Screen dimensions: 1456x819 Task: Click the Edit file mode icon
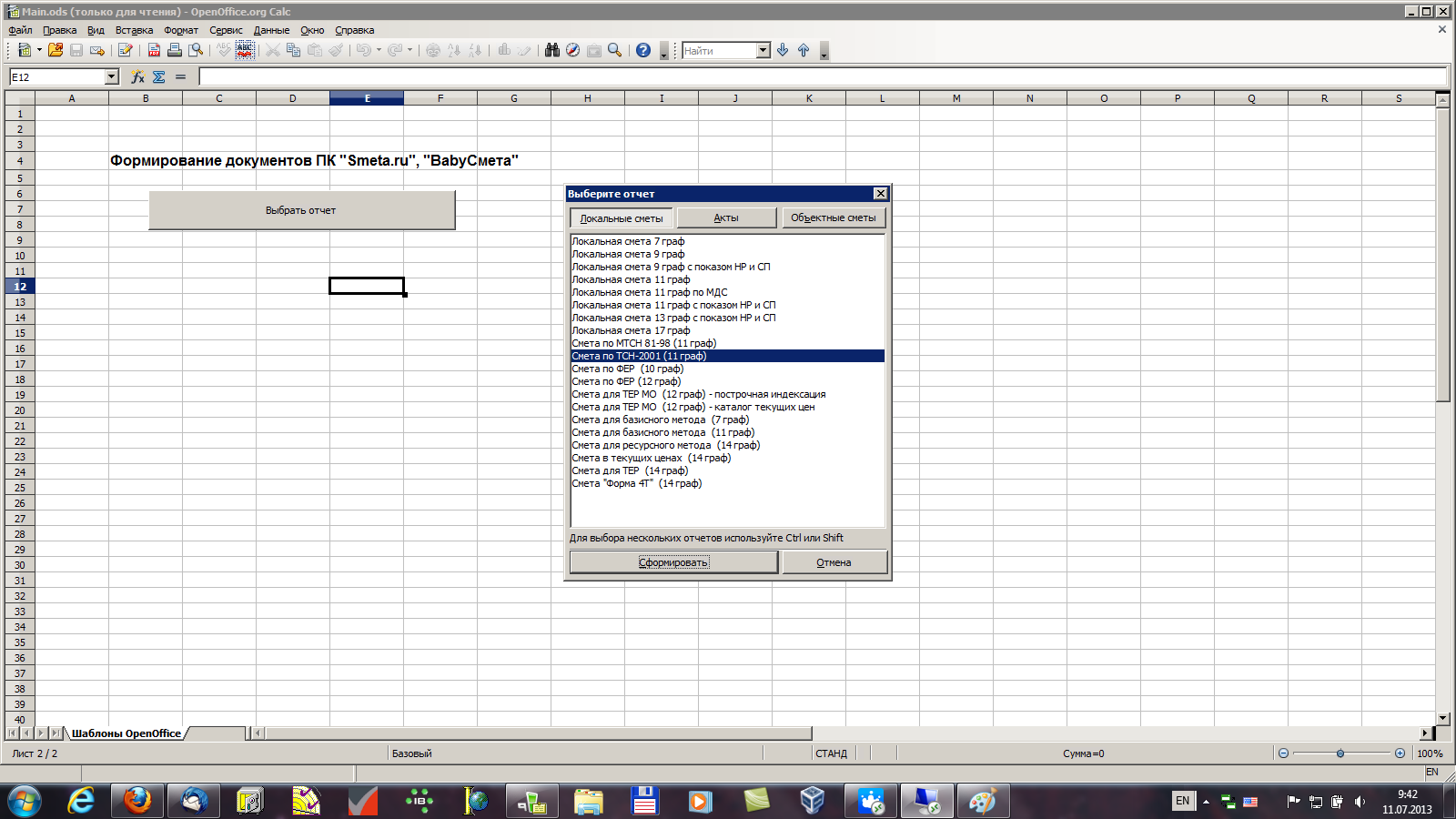(126, 50)
